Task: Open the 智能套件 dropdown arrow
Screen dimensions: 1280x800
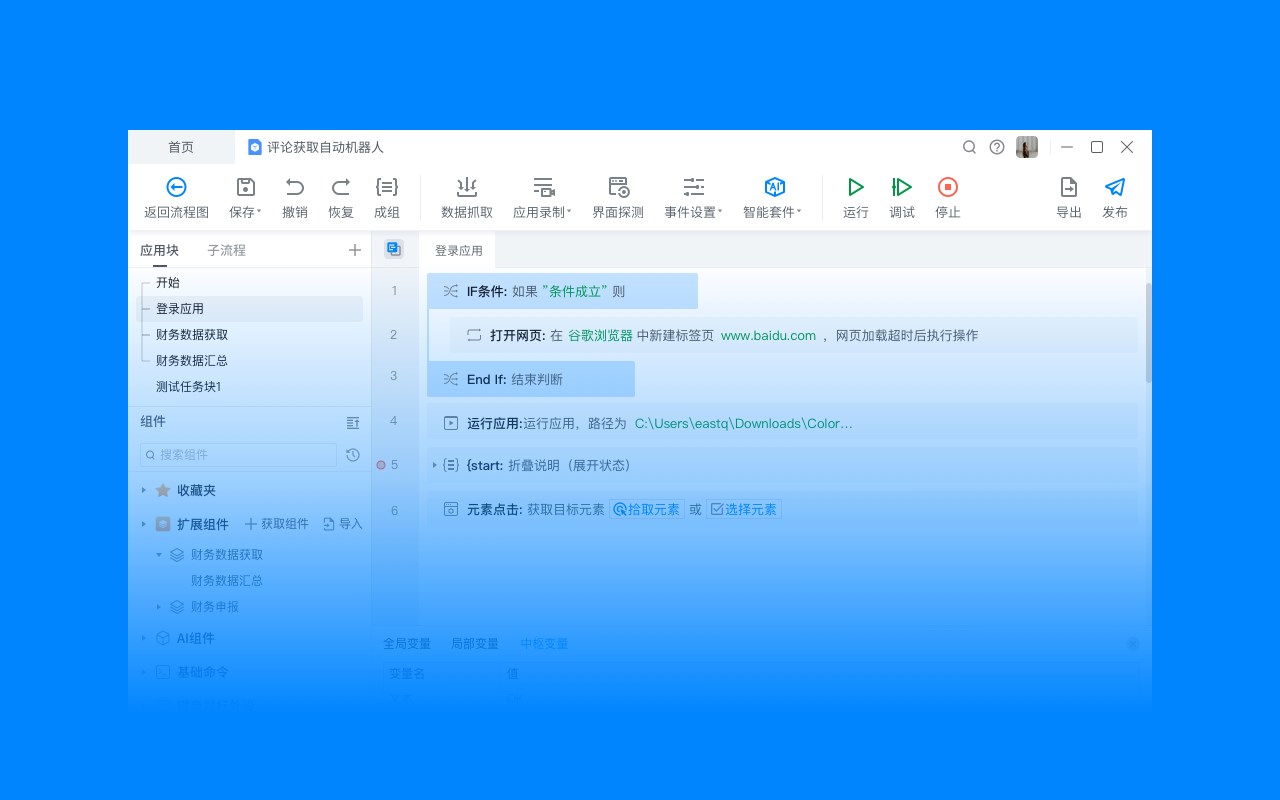Action: (x=799, y=212)
